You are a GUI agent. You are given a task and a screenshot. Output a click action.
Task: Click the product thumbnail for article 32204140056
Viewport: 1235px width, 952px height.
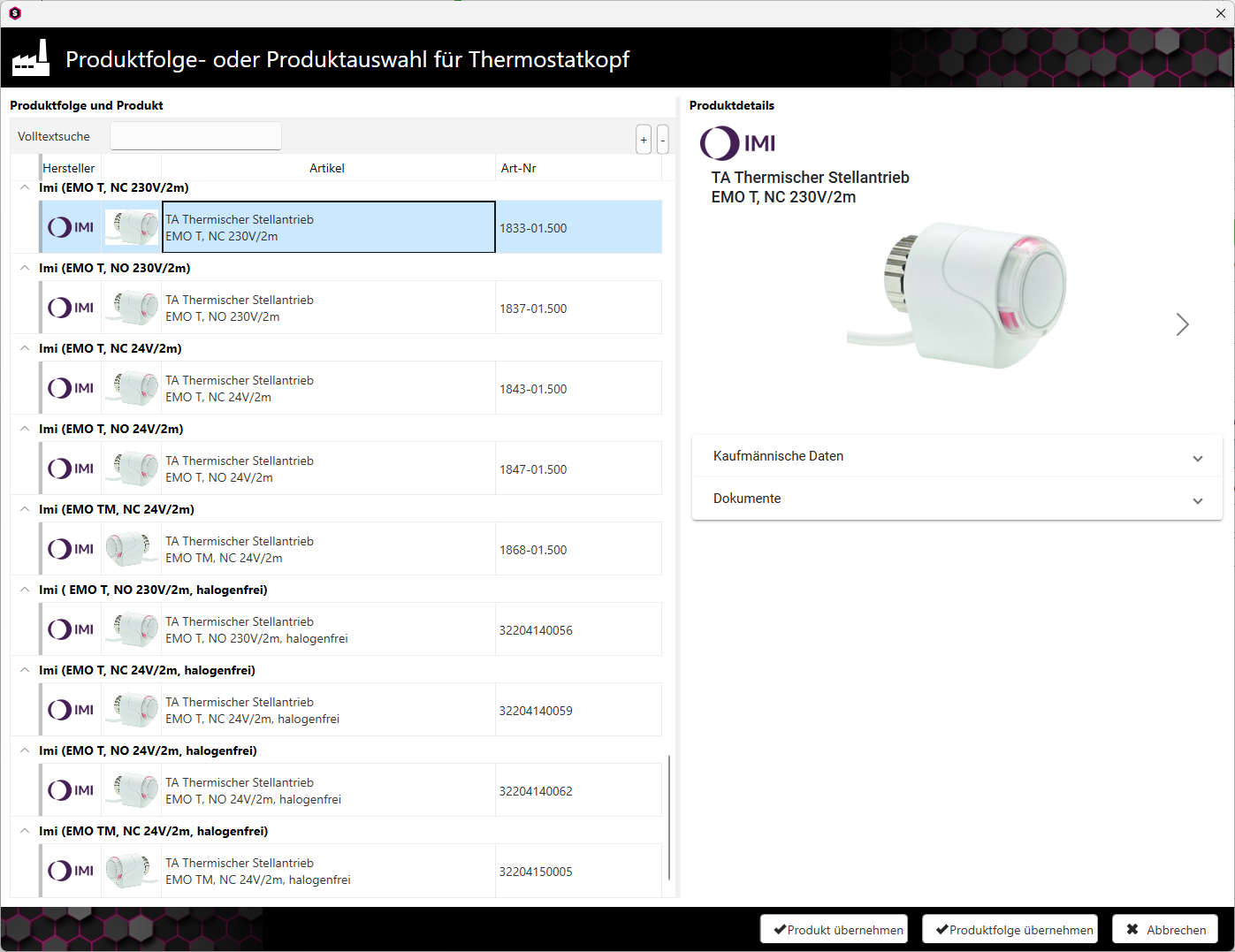coord(132,629)
